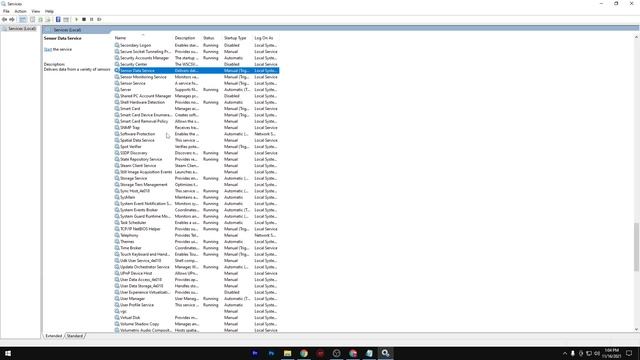
Task: Select the Software Protection service
Action: pyautogui.click(x=197, y=134)
